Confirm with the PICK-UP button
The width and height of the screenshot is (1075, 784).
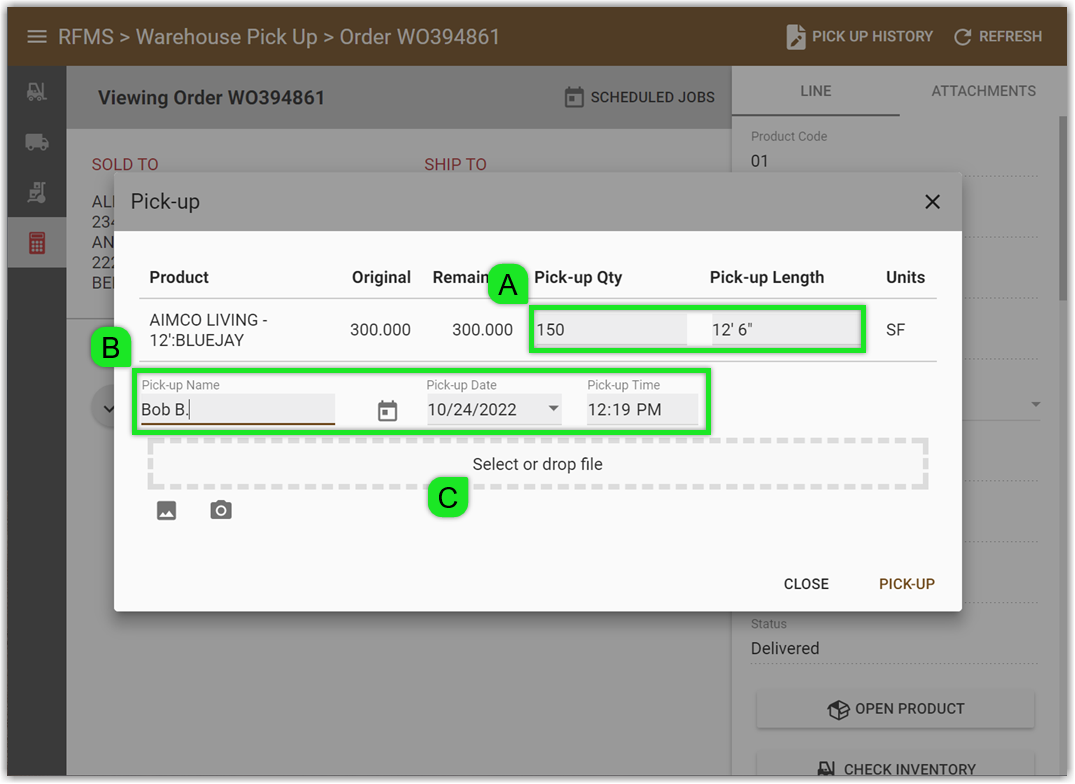[x=906, y=584]
